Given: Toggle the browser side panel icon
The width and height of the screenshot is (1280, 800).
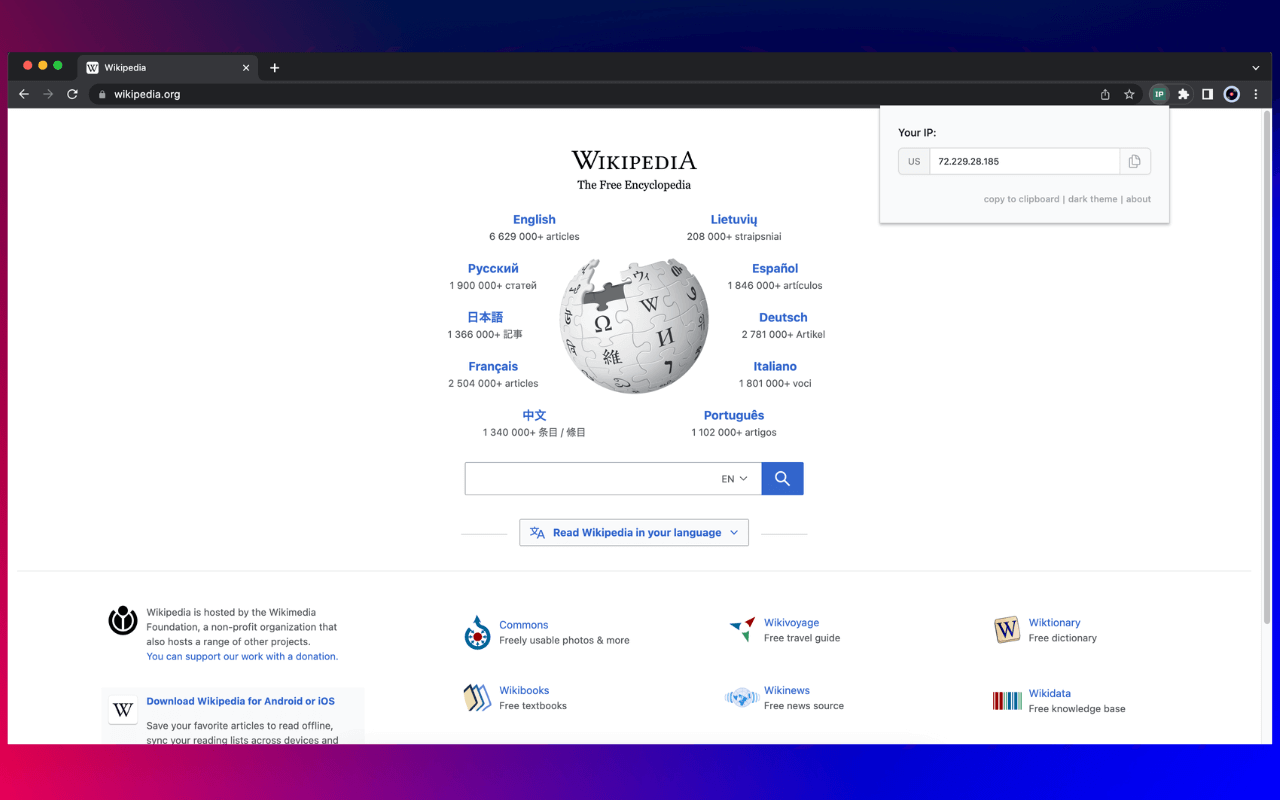Looking at the screenshot, I should click(1207, 94).
